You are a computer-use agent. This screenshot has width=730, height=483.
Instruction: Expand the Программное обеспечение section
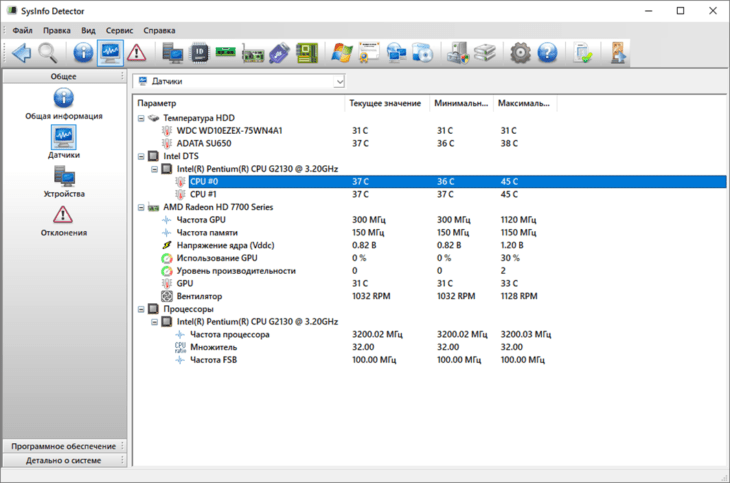(x=64, y=446)
